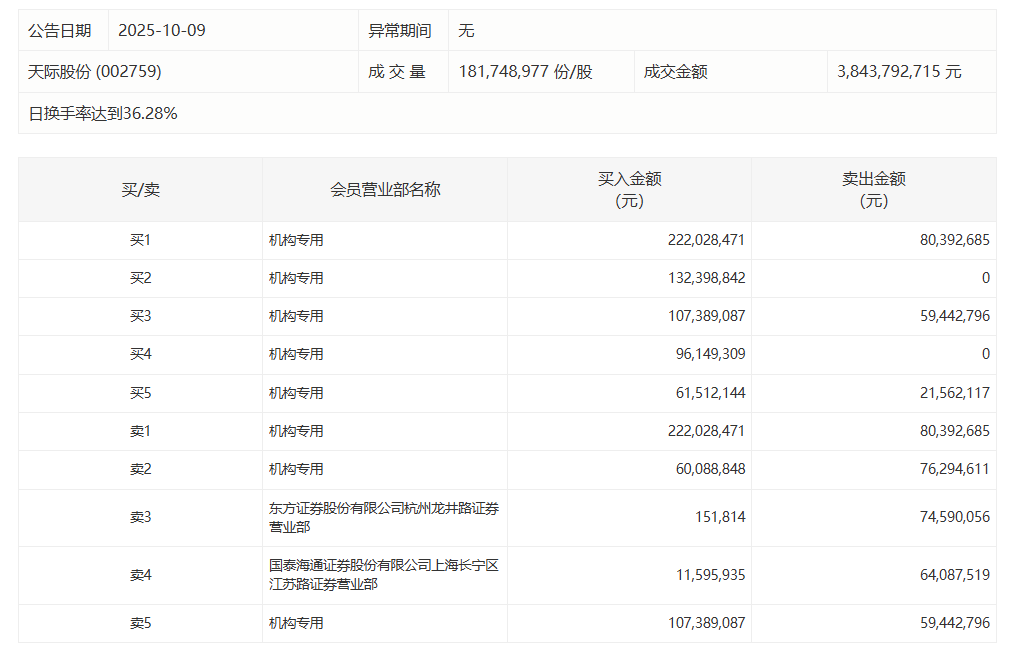Click buy amount 132,398,842 in 买2 row
1013x659 pixels.
[x=706, y=278]
